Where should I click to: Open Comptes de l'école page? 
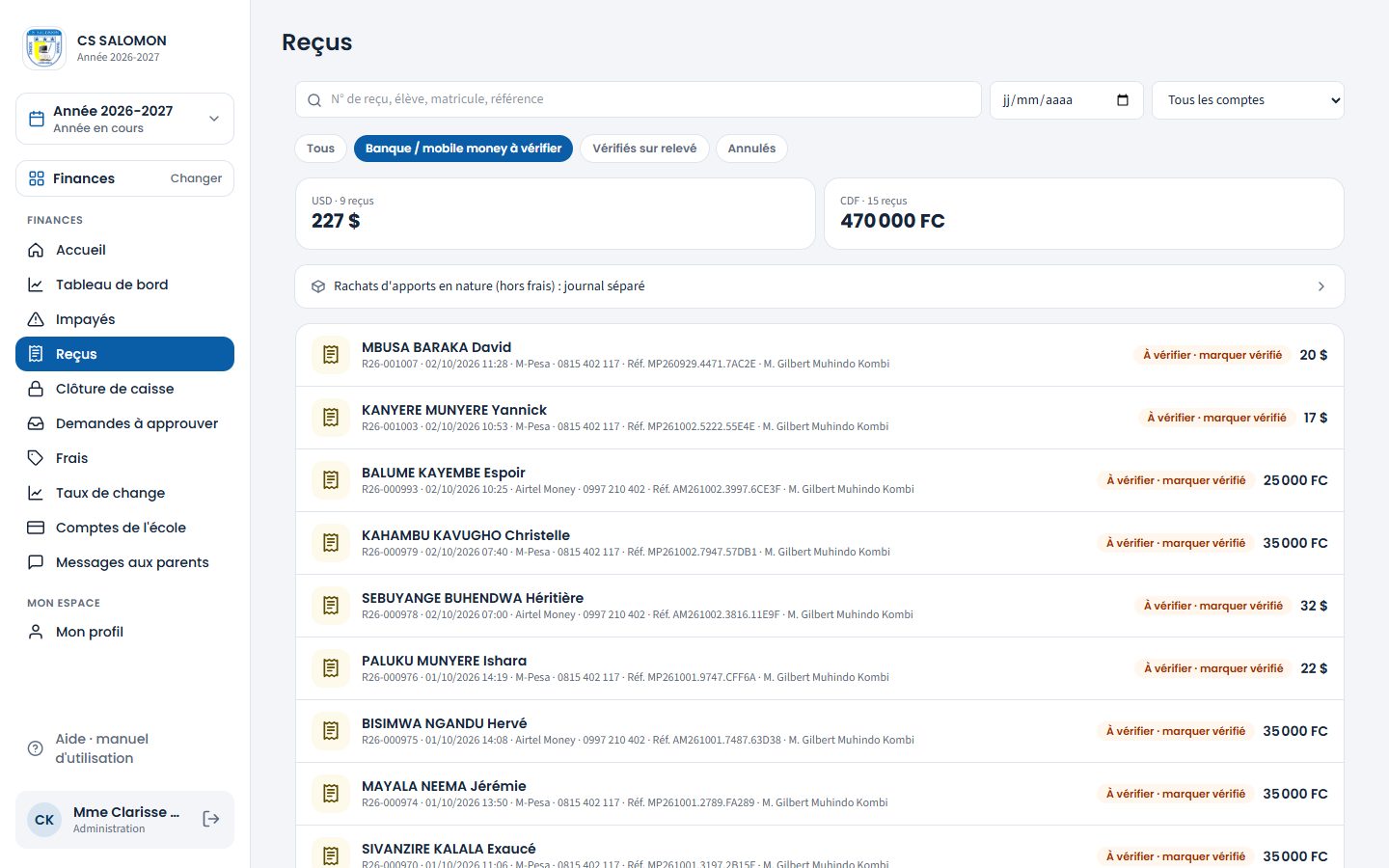coord(124,528)
